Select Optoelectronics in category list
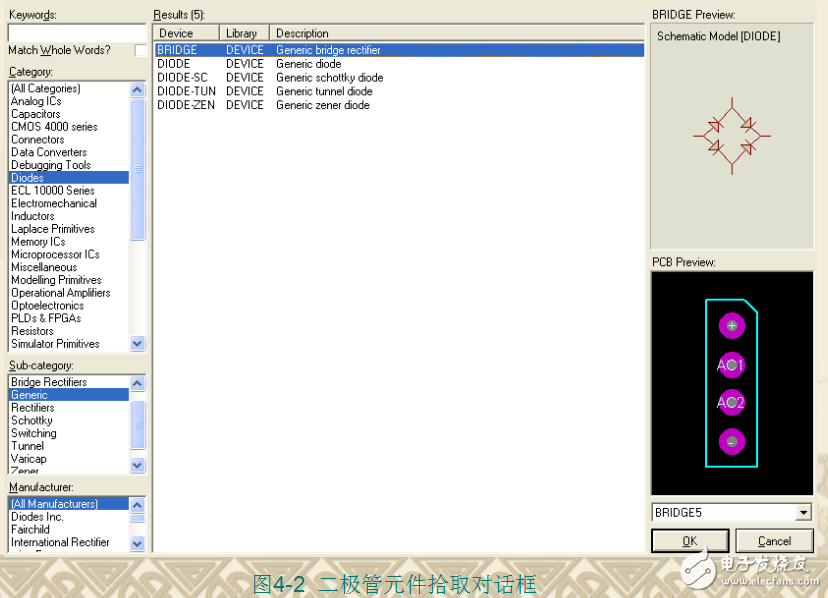Image resolution: width=828 pixels, height=598 pixels. click(47, 306)
